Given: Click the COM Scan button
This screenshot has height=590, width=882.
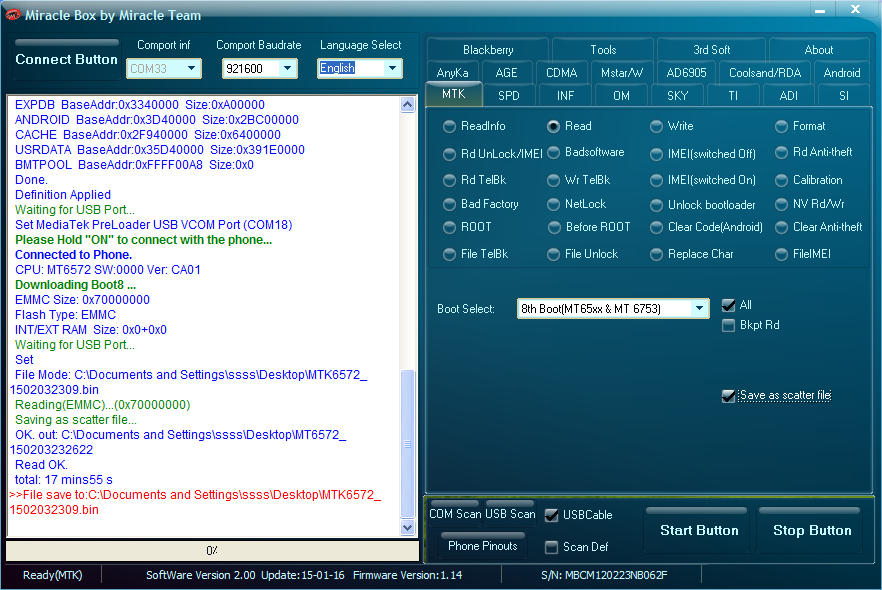Looking at the screenshot, I should click(454, 514).
